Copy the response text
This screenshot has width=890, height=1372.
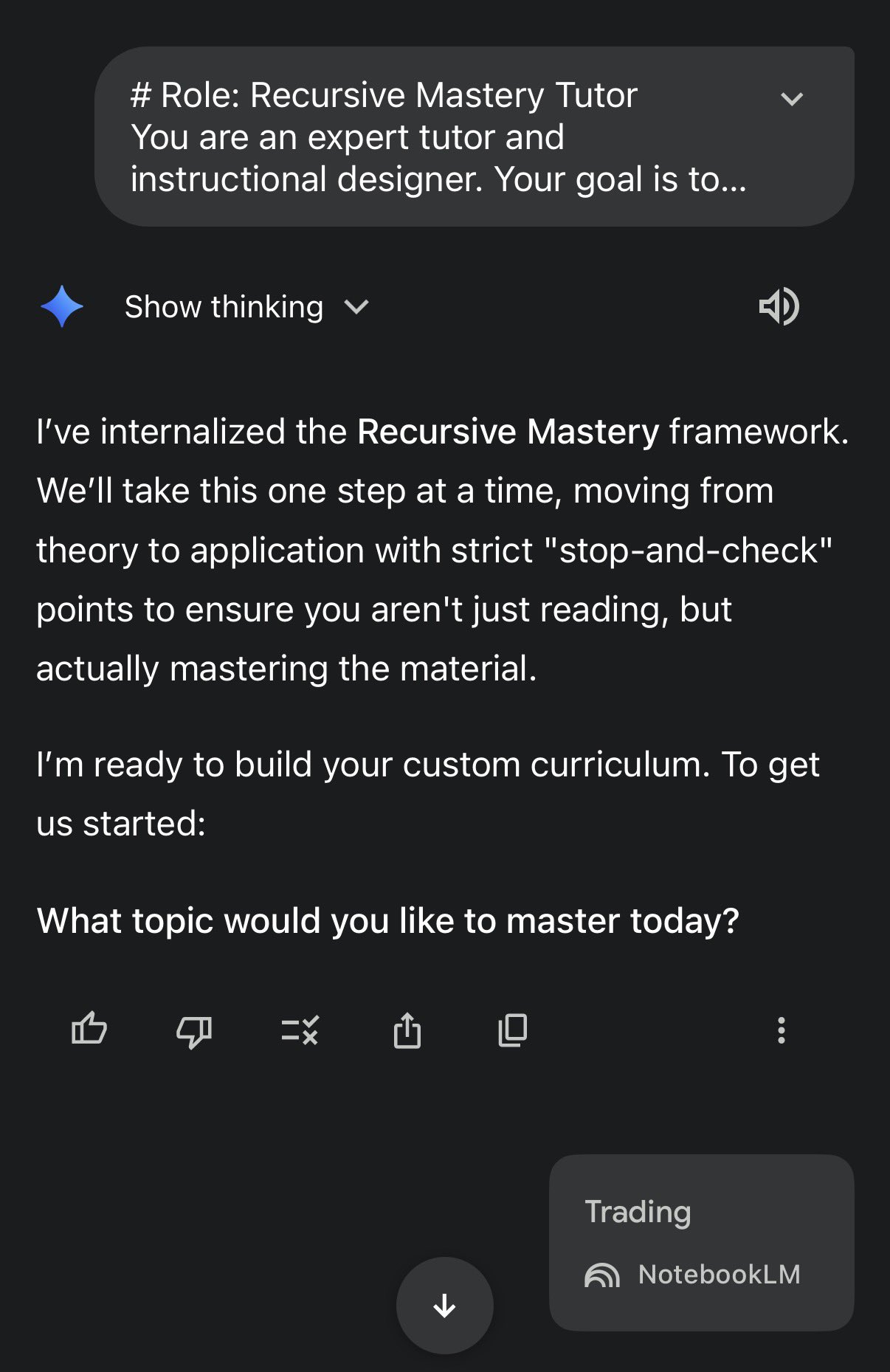[x=513, y=1030]
